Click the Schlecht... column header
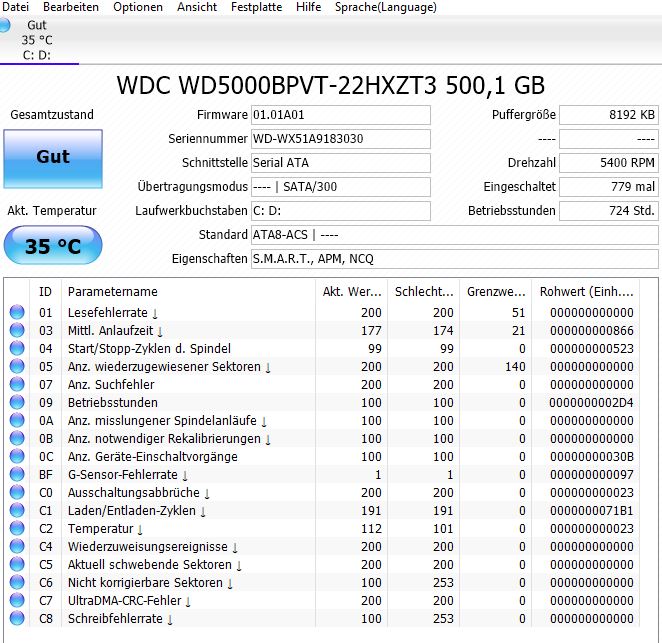This screenshot has width=662, height=643. [x=423, y=292]
